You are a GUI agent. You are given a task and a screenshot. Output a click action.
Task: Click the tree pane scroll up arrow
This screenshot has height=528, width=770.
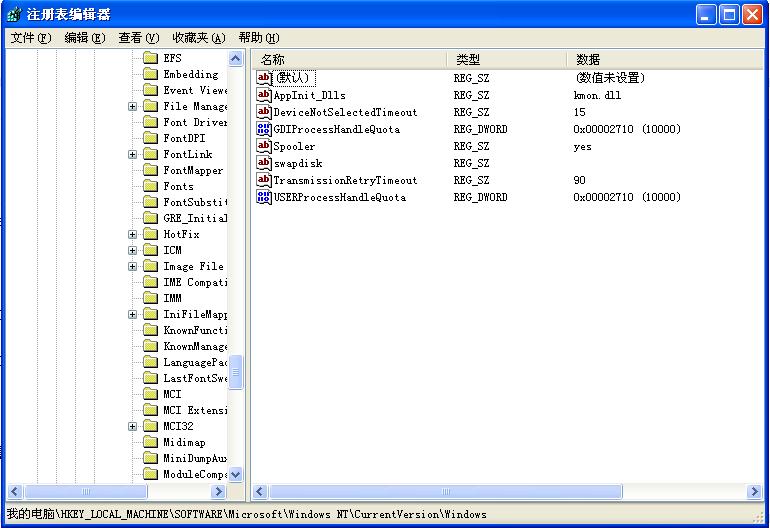(236, 59)
